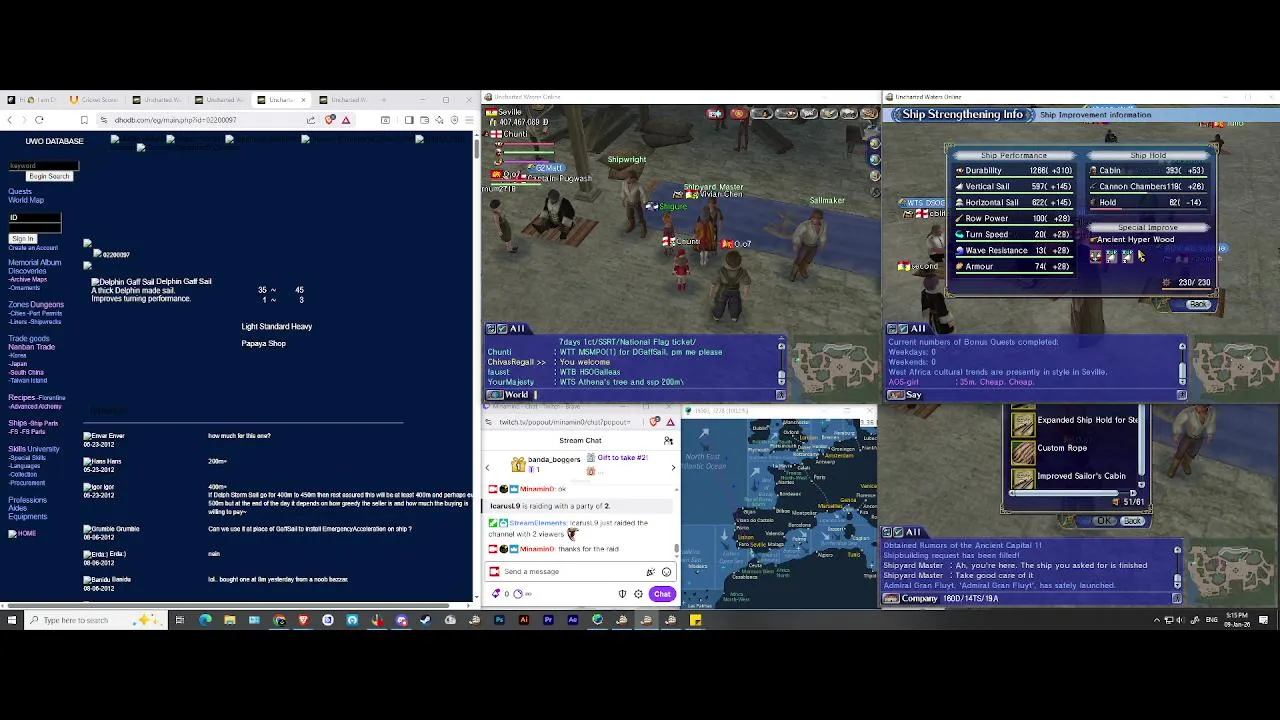Click first skill icon under Ancient Hyper Wood
The height and width of the screenshot is (720, 1280).
click(1096, 257)
